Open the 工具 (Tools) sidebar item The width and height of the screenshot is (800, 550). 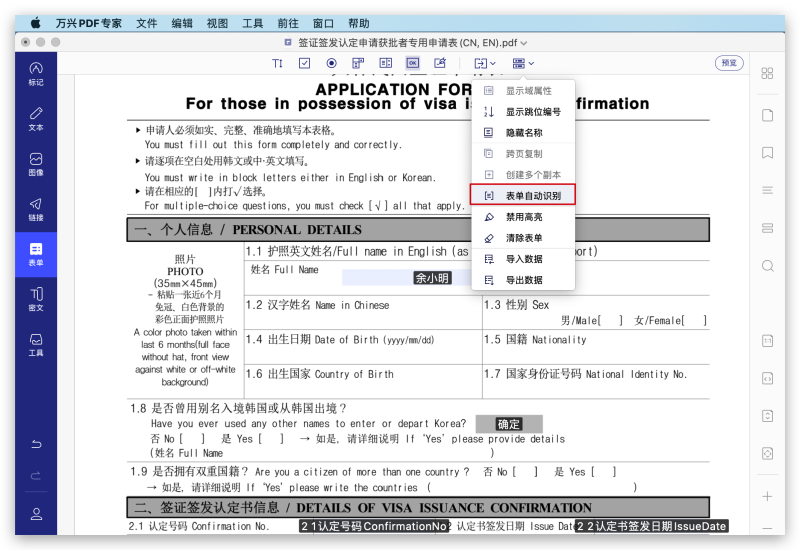coord(36,344)
